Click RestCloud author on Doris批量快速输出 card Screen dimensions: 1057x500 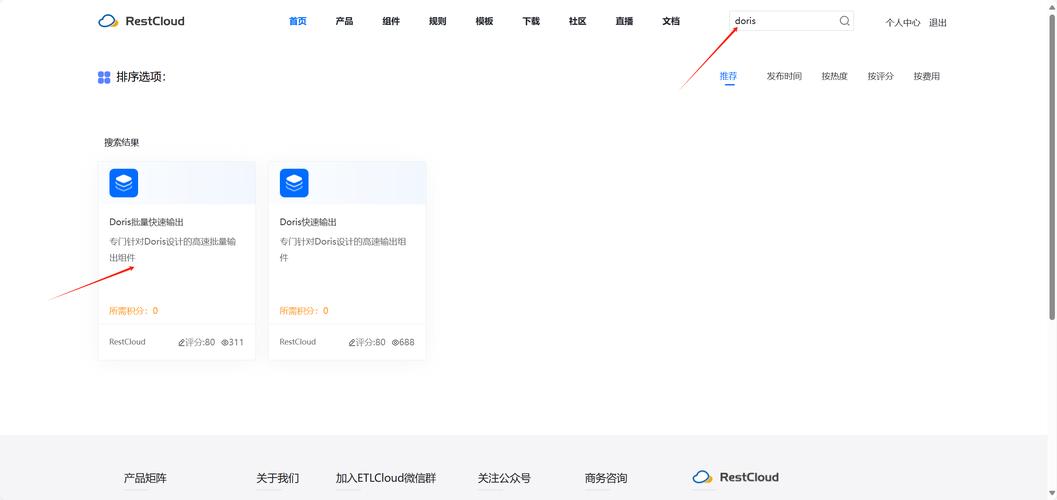(x=127, y=342)
